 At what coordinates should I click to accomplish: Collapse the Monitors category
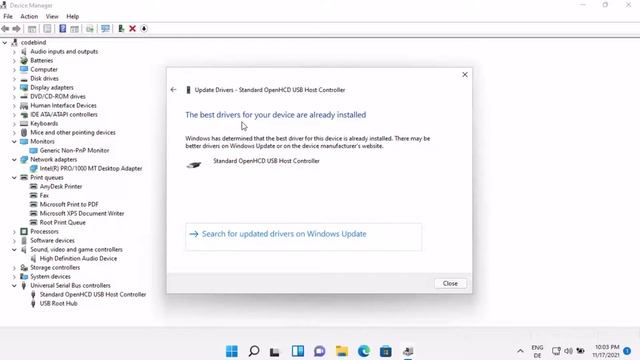click(14, 141)
